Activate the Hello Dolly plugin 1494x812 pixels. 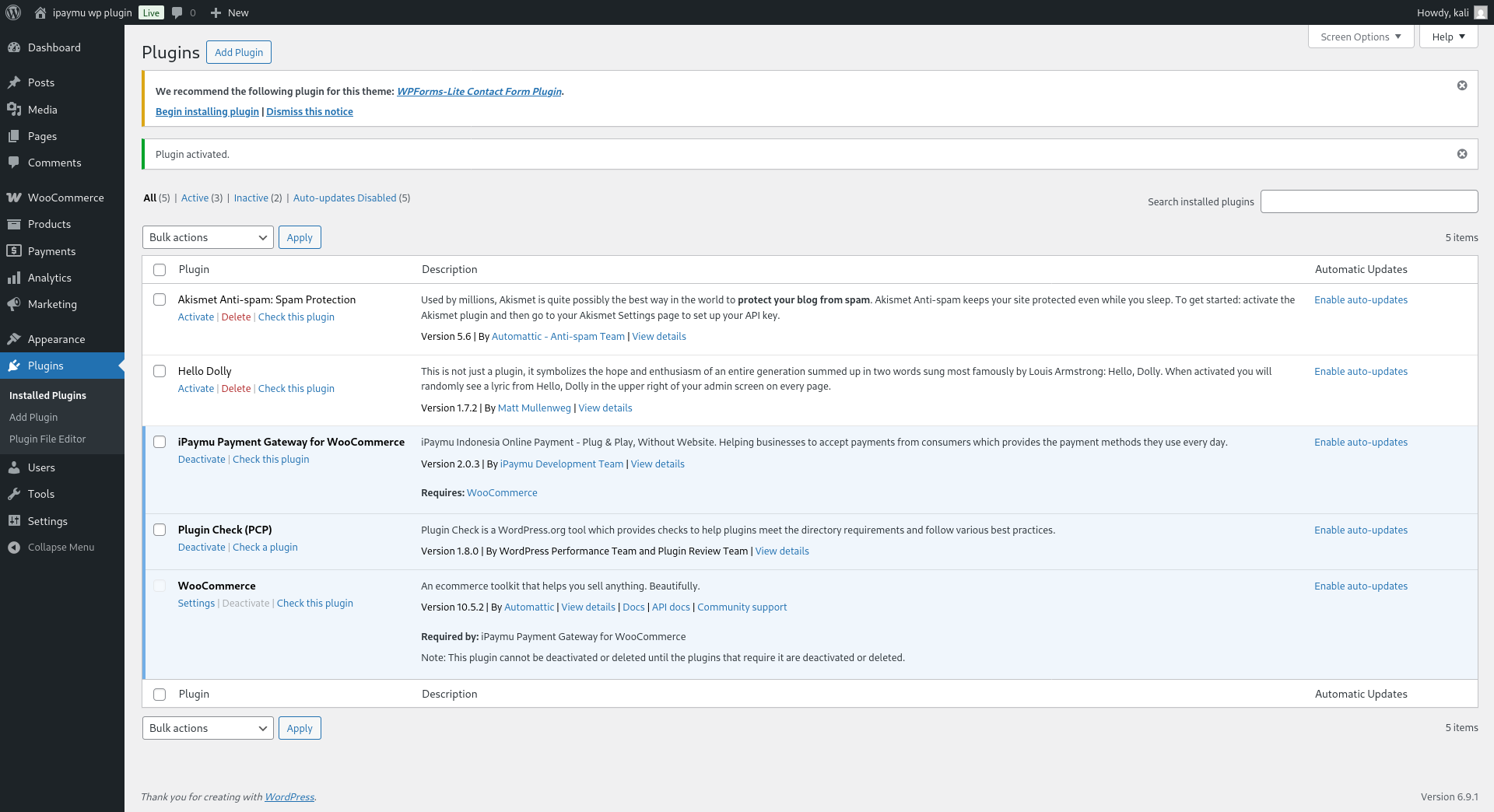pos(196,388)
